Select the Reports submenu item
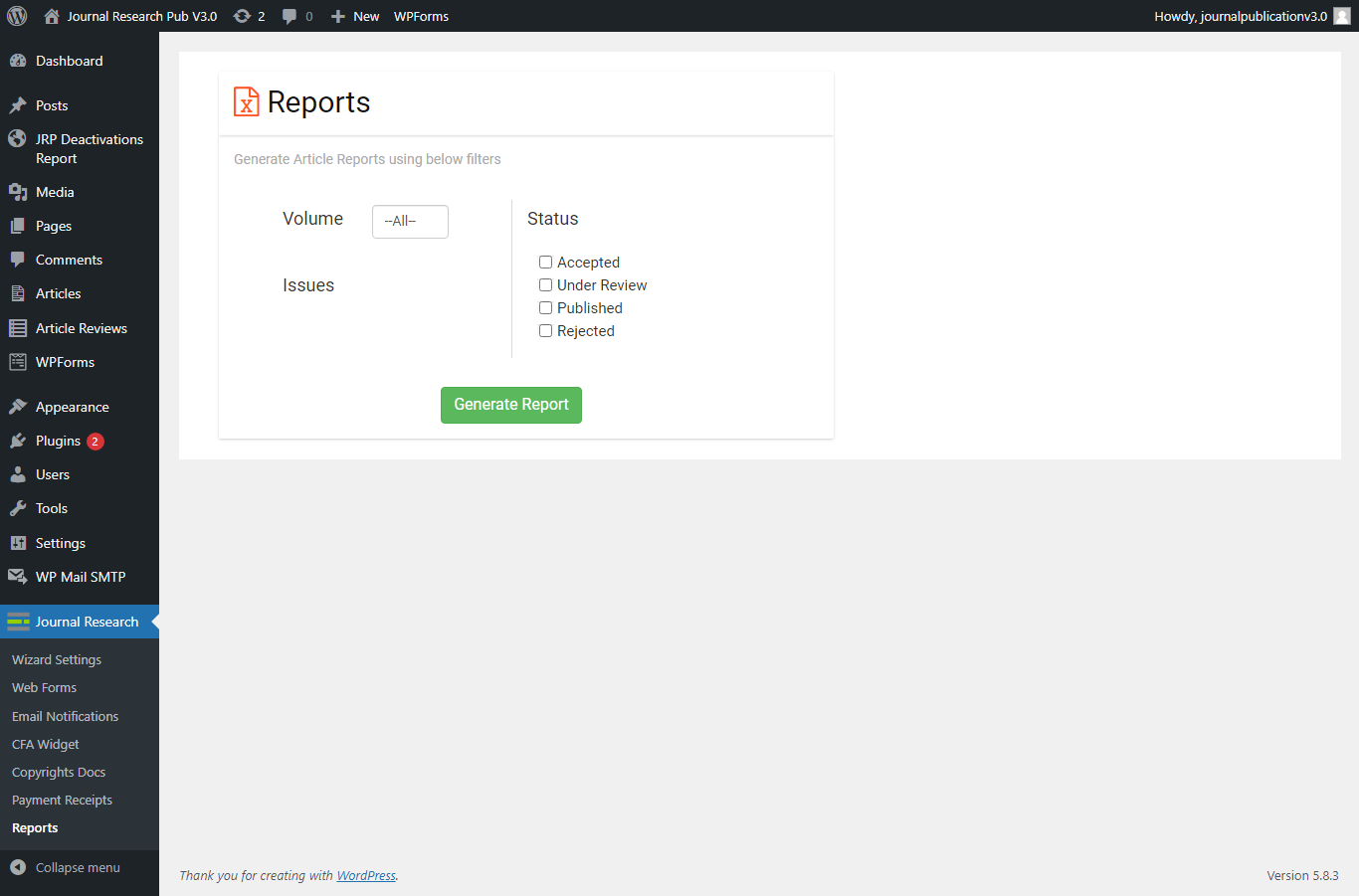 click(35, 827)
